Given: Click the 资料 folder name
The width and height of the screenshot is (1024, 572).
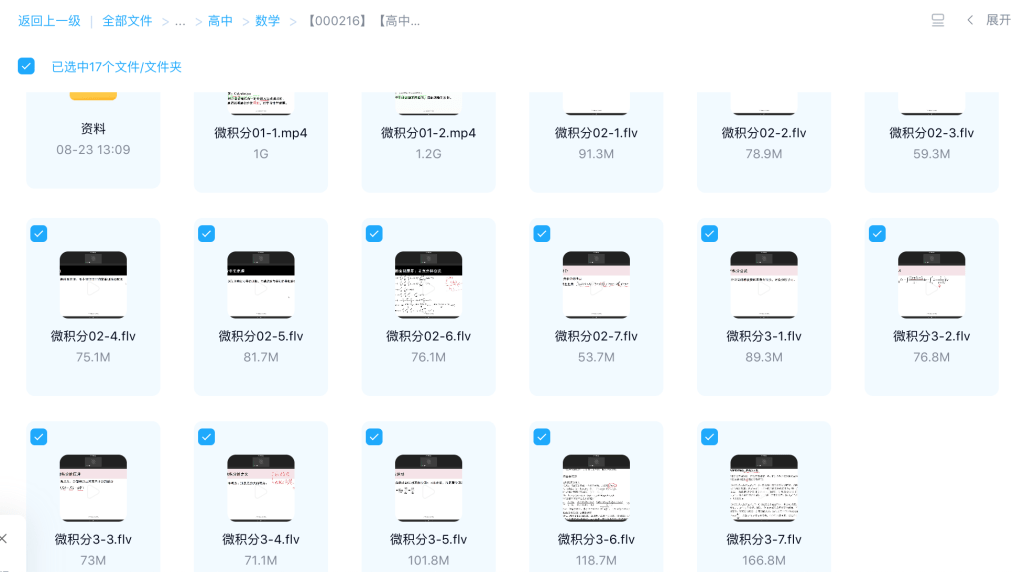Looking at the screenshot, I should point(93,129).
